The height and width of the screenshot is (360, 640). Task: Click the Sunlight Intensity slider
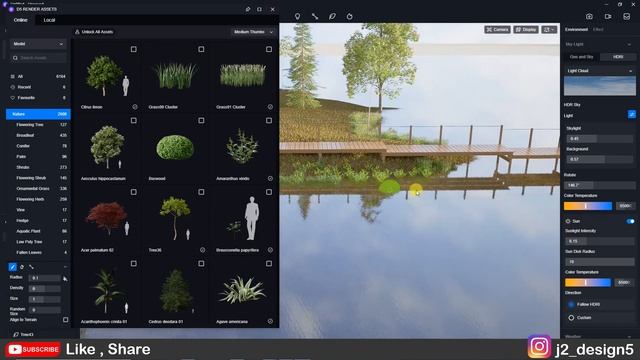point(600,241)
